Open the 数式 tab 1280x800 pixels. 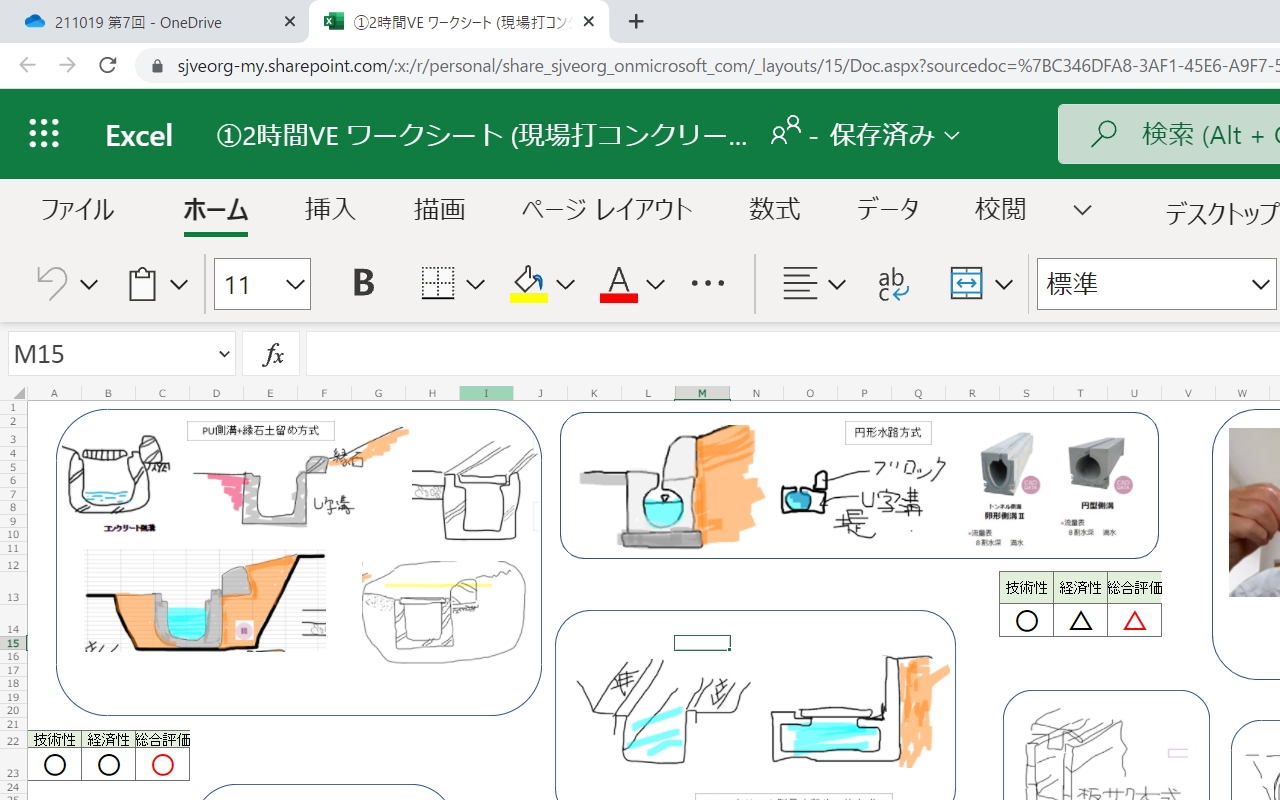coord(775,209)
